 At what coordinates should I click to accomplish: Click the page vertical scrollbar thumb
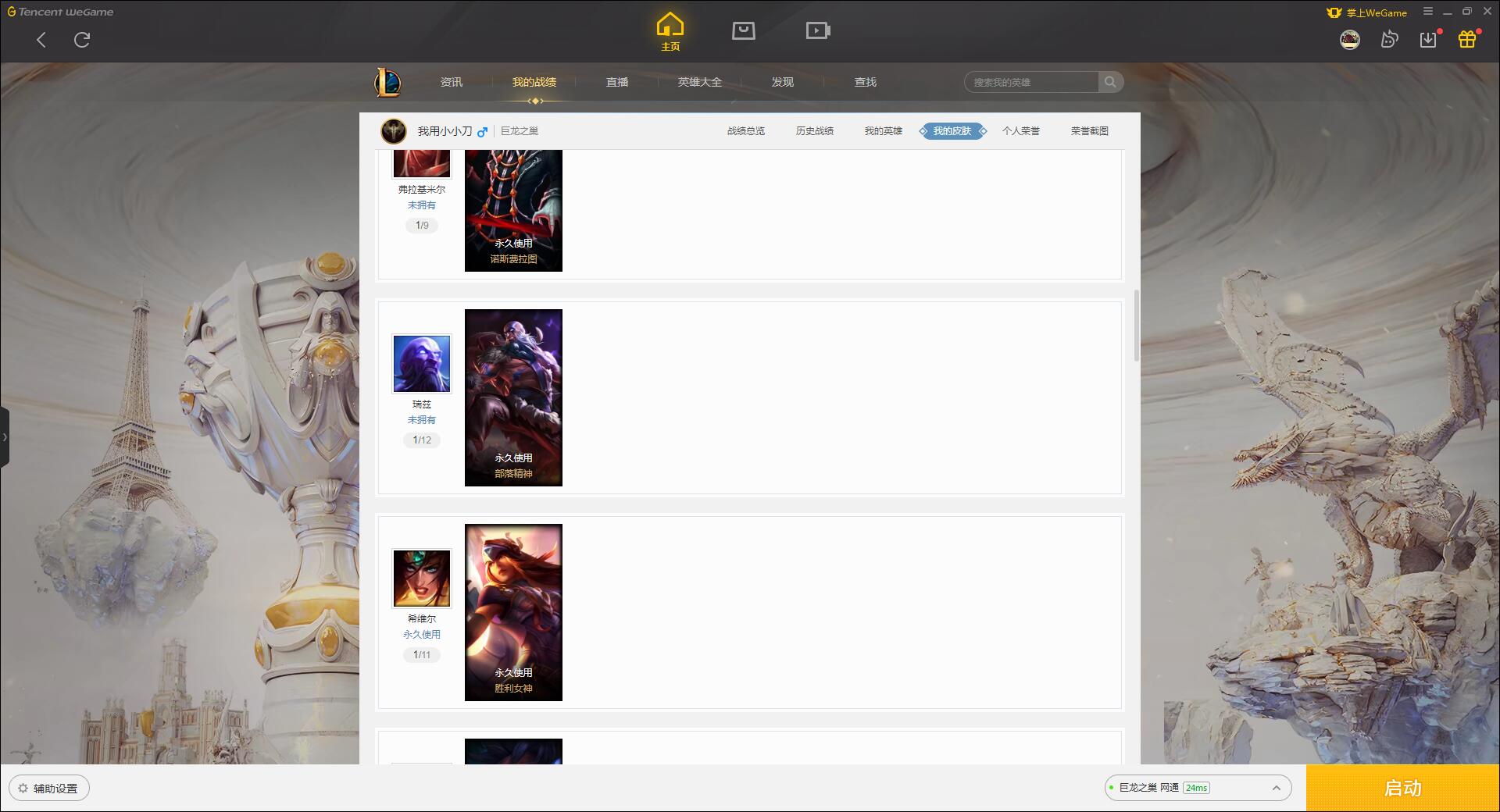(1137, 326)
